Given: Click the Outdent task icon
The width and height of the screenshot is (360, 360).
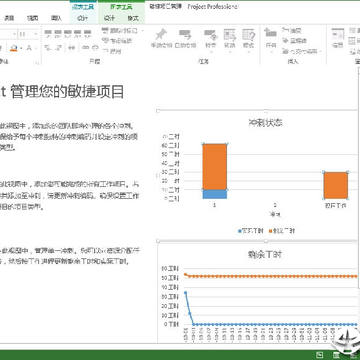Looking at the screenshot, I should click(48, 48).
